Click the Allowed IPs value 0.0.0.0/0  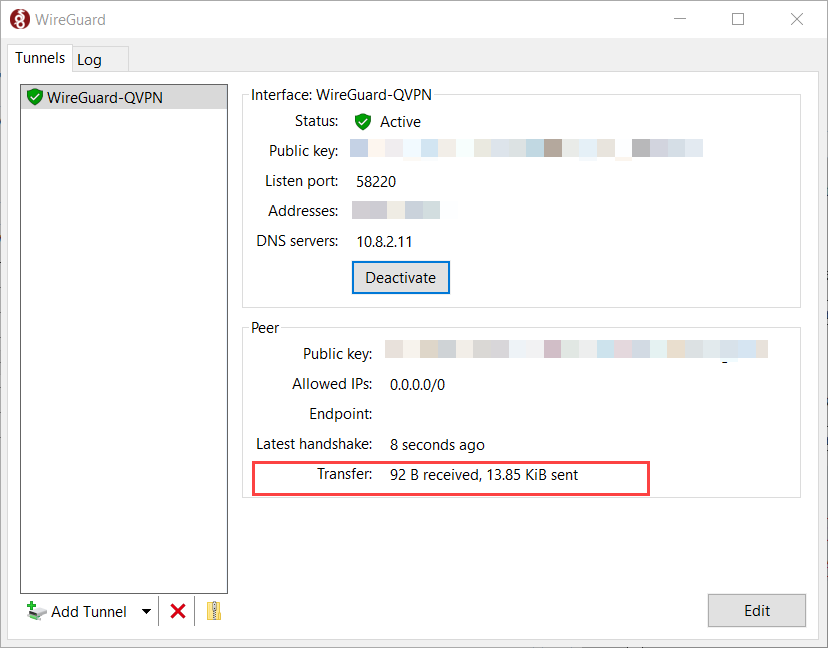point(417,384)
